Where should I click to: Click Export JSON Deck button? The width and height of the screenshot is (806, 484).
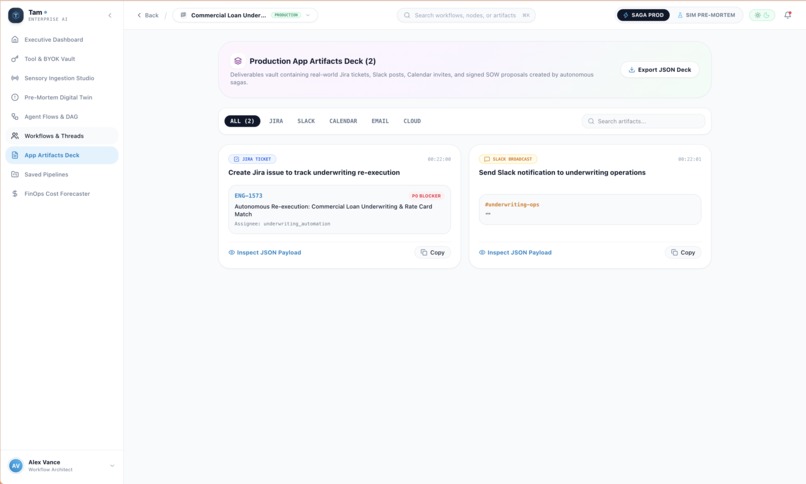click(x=660, y=70)
